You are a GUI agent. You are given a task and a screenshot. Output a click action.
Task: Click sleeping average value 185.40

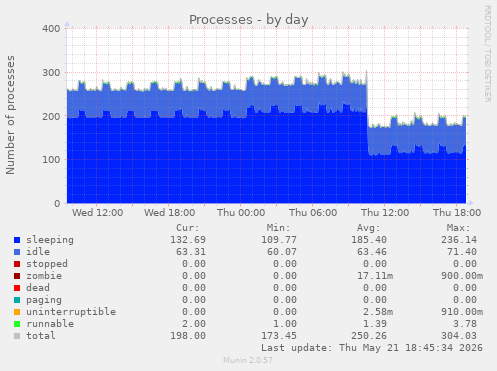click(x=369, y=240)
